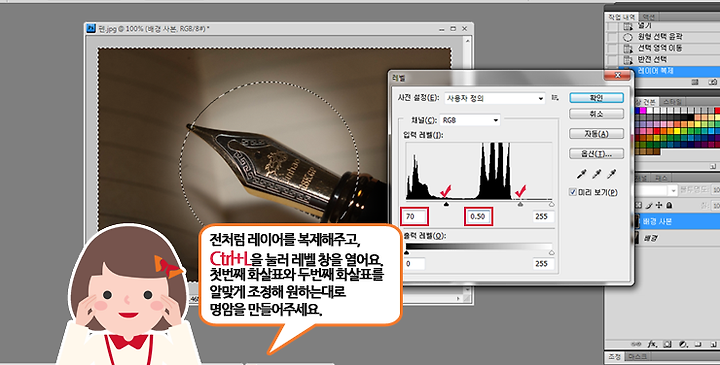720x365 pixels.
Task: Create new swatch icon in Swatches panel
Action: click(713, 166)
